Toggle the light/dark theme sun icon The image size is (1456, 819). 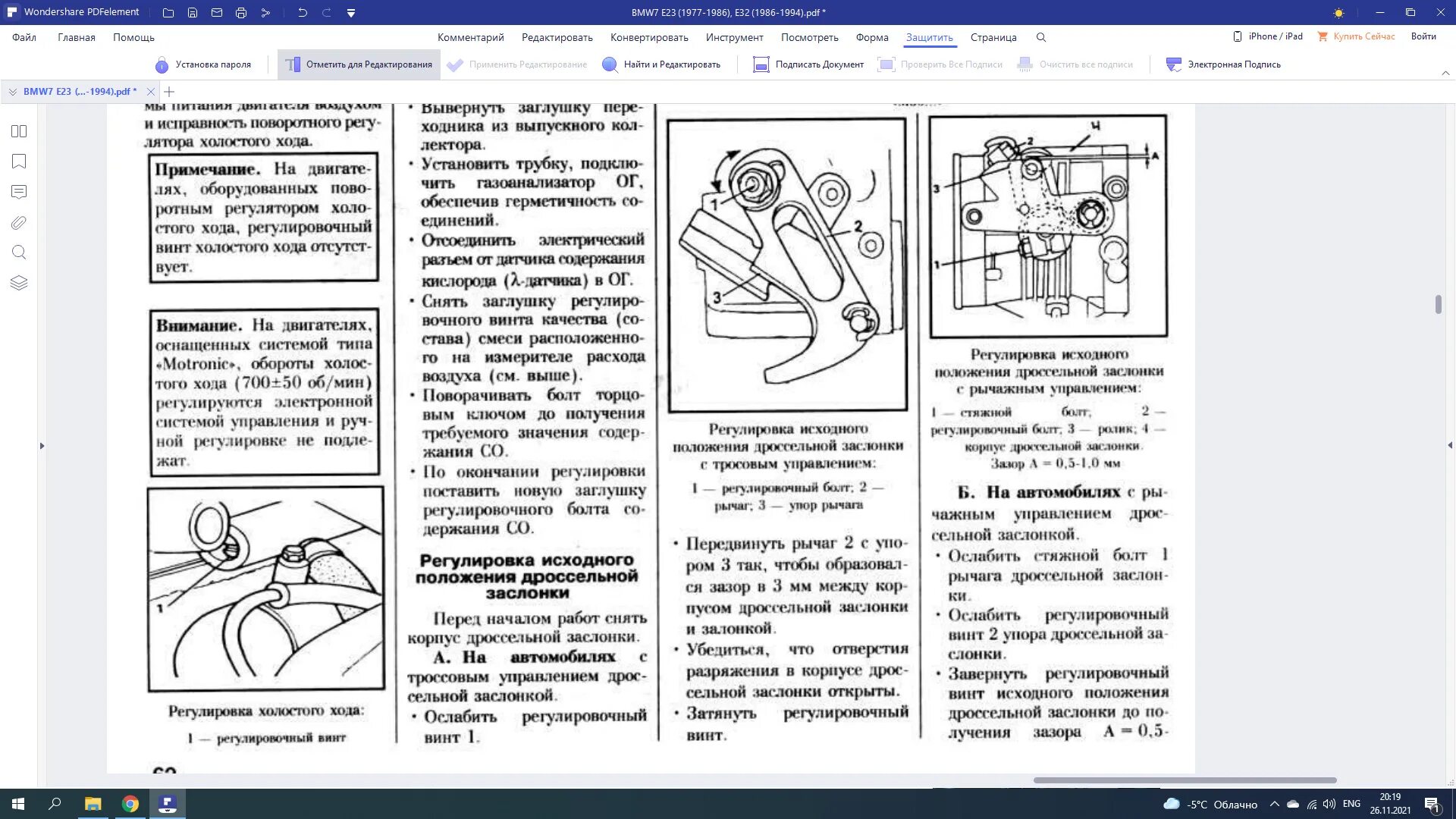coord(1338,13)
